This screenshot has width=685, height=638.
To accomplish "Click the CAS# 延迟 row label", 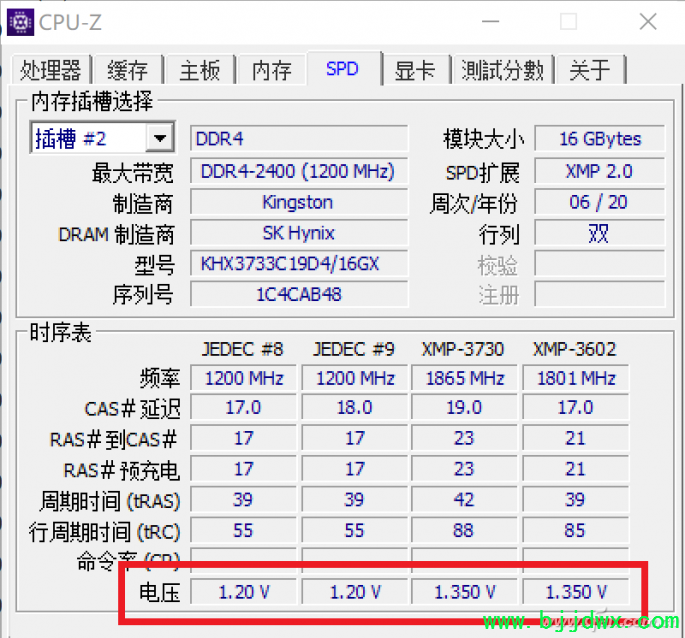I will pyautogui.click(x=132, y=409).
